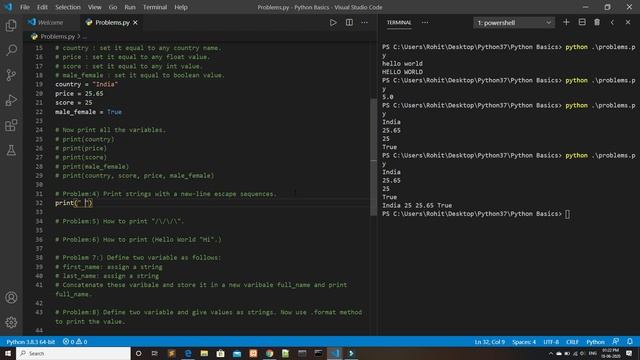640x360 pixels.
Task: Open the Accounts menu icon
Action: (x=11, y=298)
